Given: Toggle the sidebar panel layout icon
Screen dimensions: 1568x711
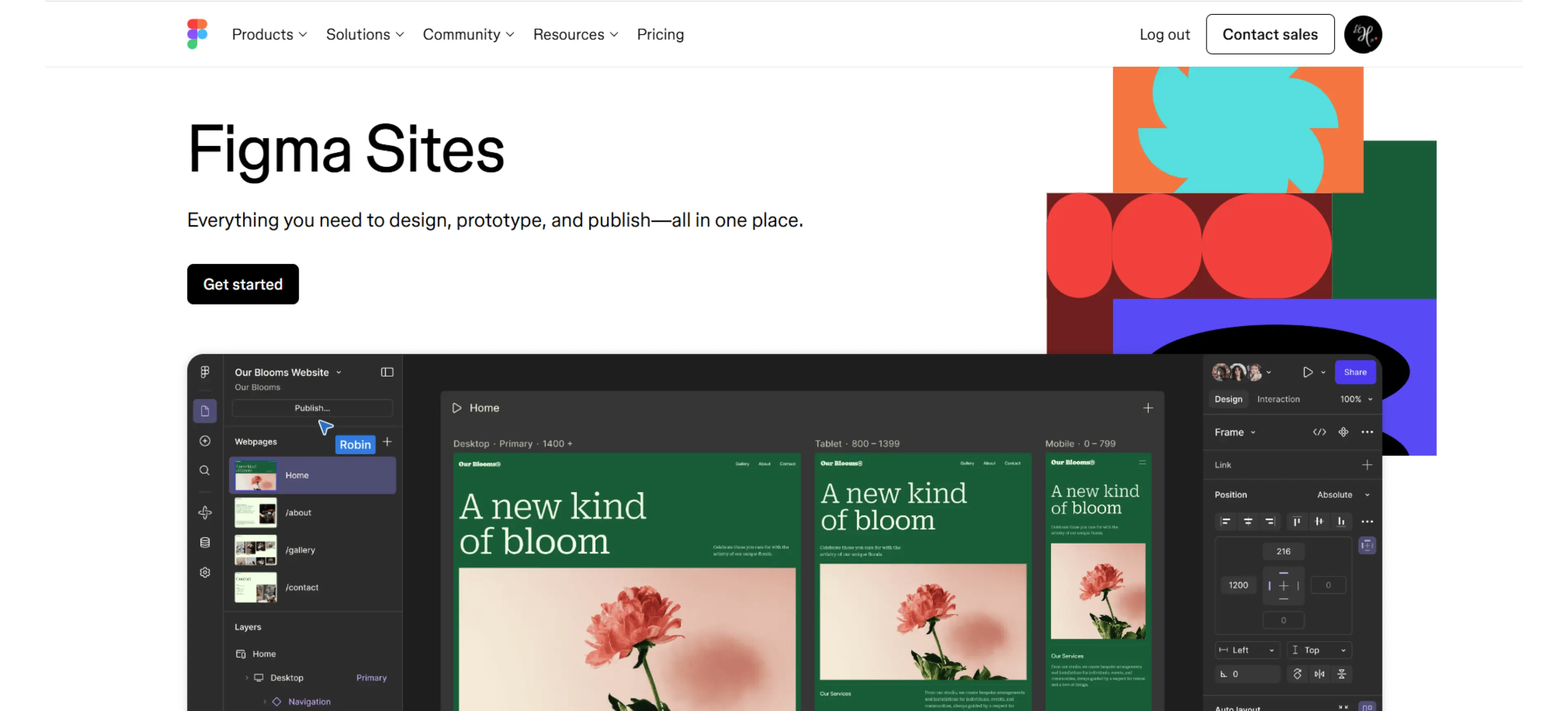Looking at the screenshot, I should 387,372.
